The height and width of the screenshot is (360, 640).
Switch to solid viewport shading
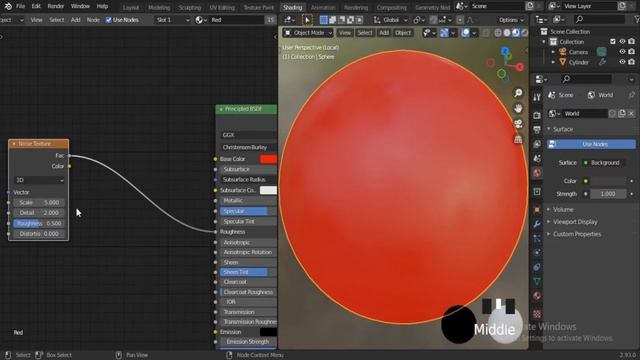click(x=507, y=33)
